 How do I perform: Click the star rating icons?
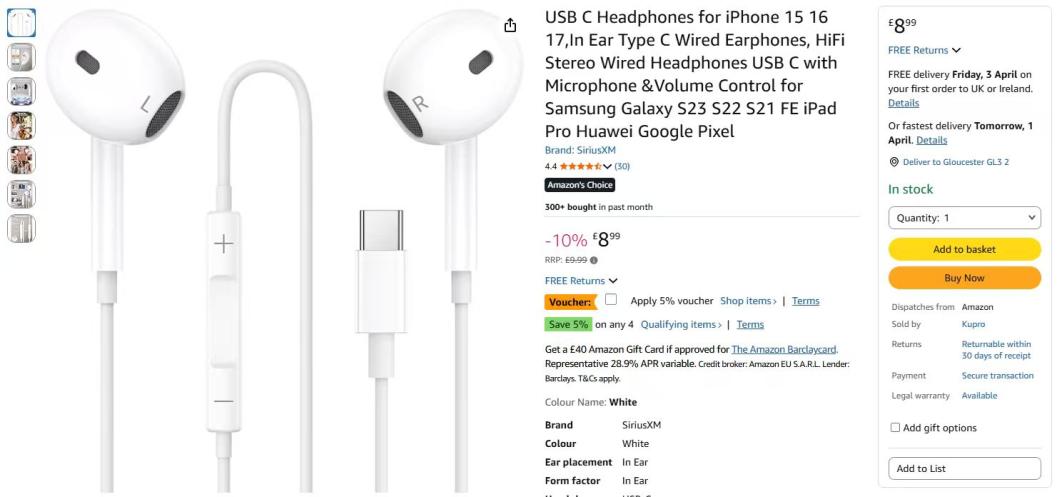[580, 166]
